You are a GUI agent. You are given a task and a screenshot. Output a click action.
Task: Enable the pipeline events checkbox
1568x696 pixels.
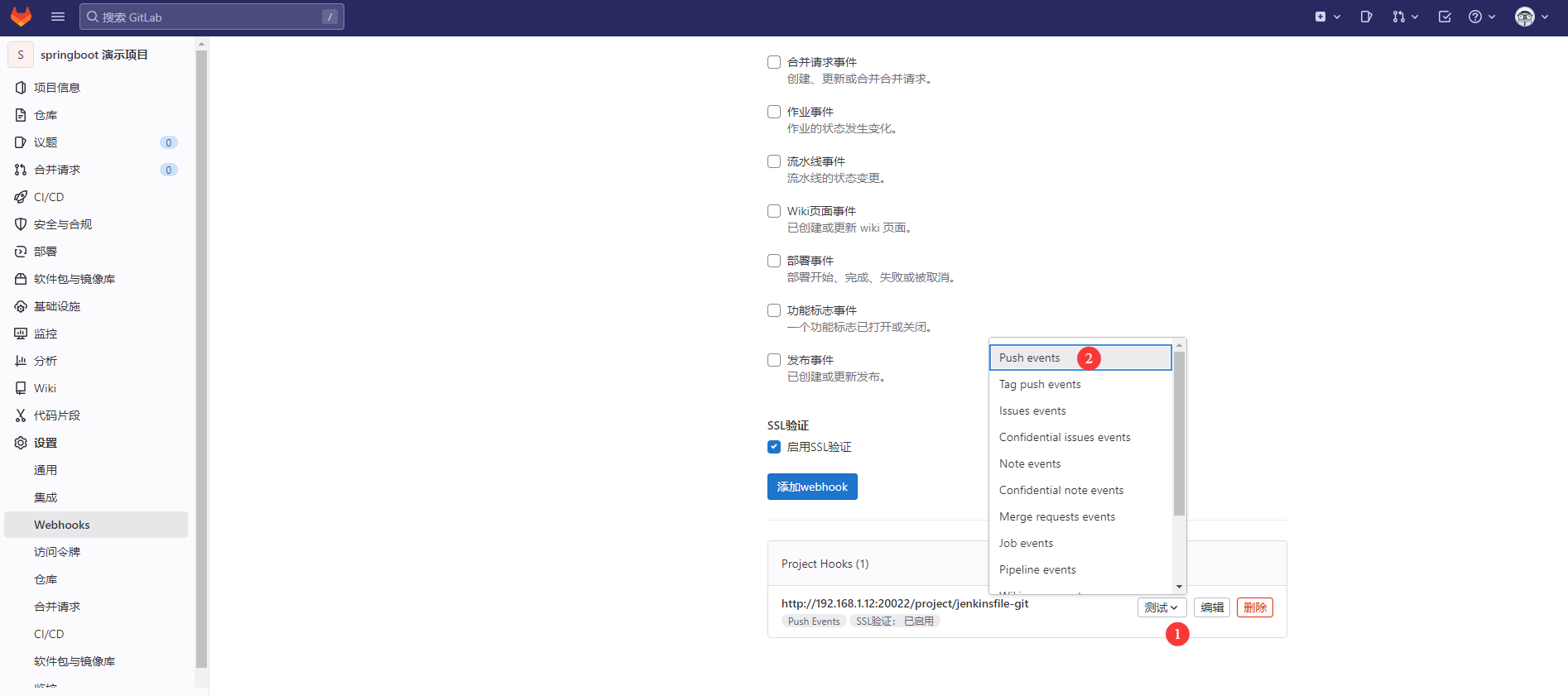click(x=774, y=161)
